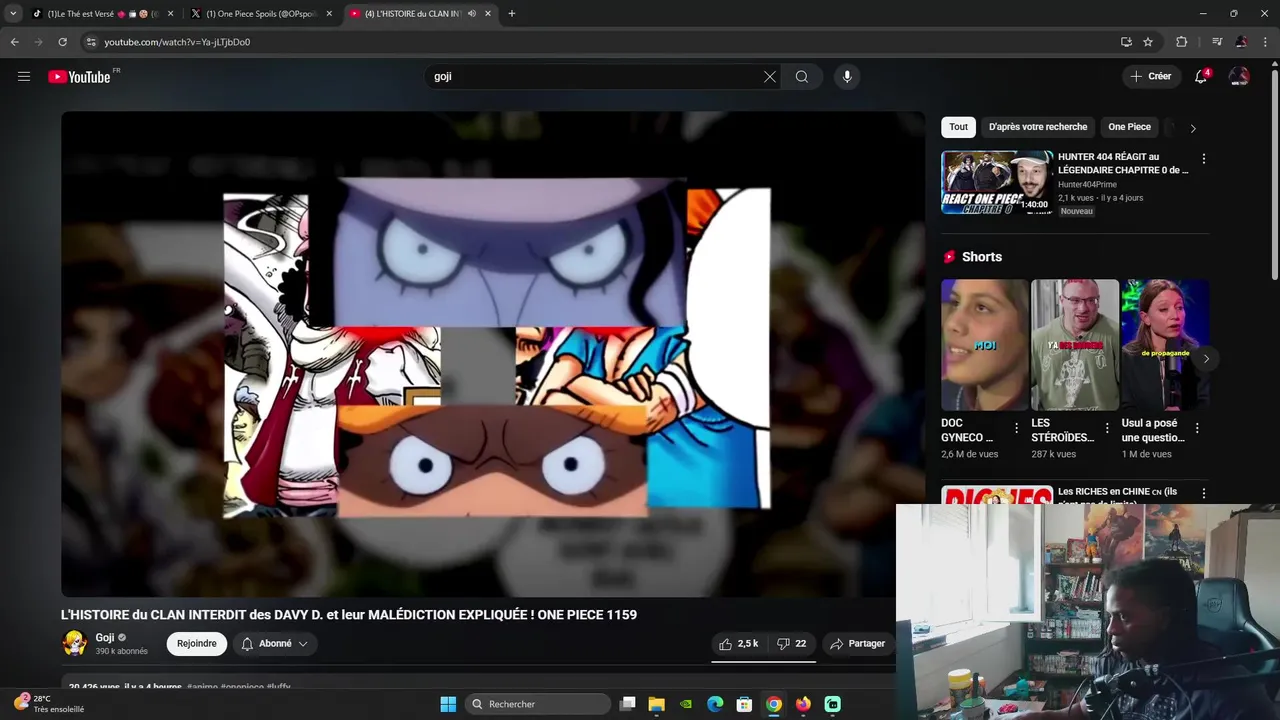The image size is (1280, 720).
Task: Go to YouTube home via logo
Action: (x=79, y=77)
